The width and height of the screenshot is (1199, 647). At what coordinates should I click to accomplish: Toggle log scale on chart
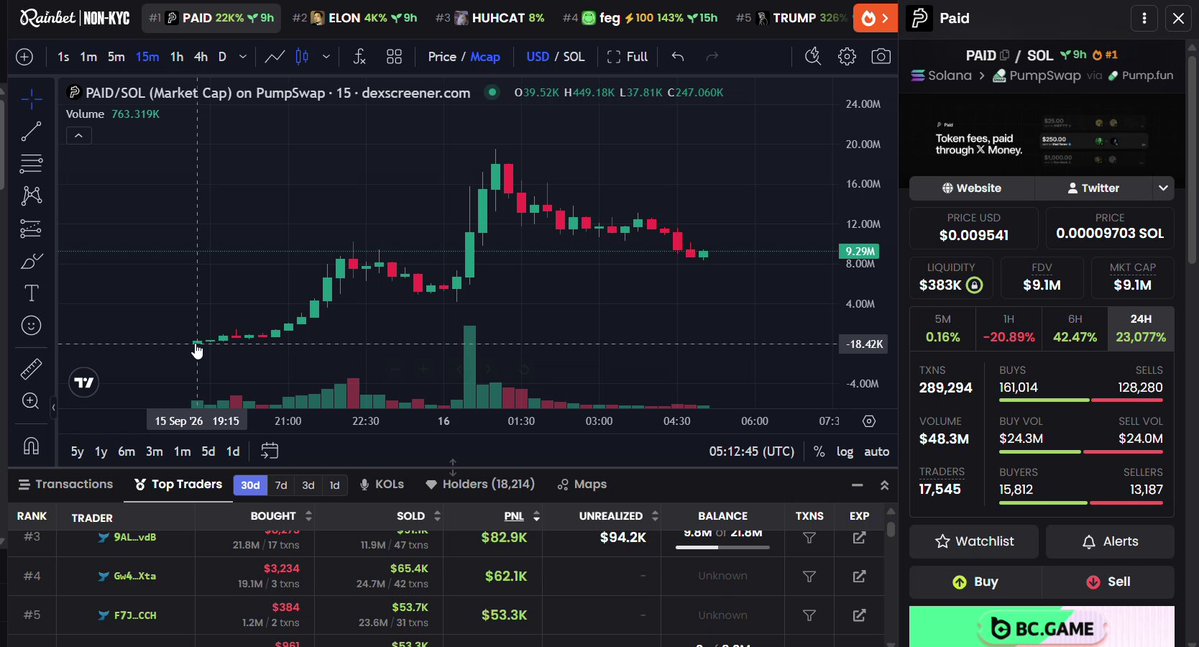pyautogui.click(x=845, y=451)
